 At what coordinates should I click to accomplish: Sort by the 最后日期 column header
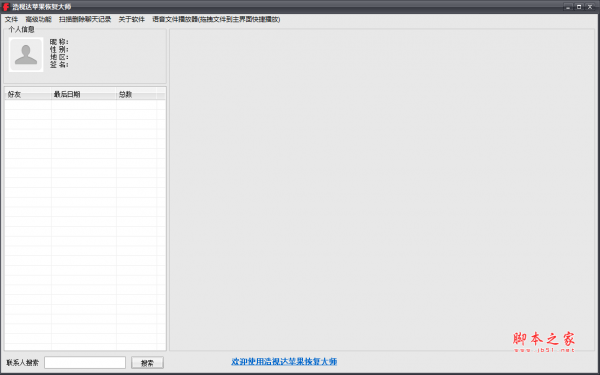pos(84,94)
